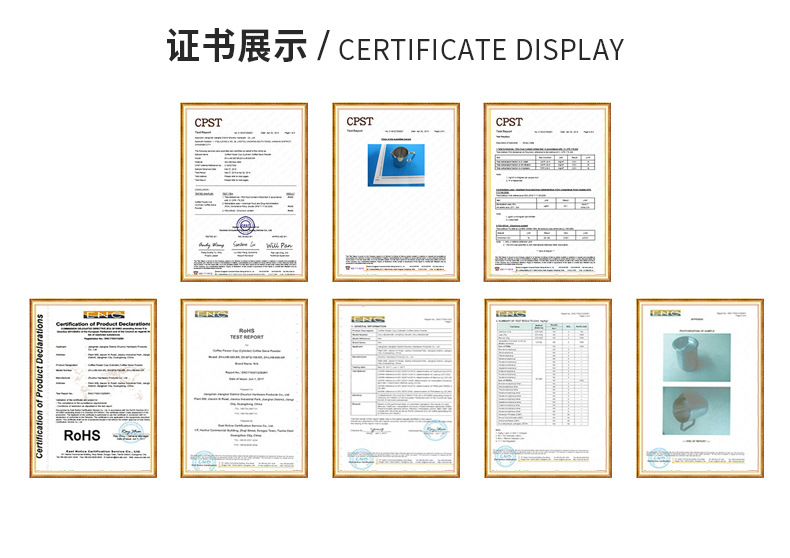The width and height of the screenshot is (790, 558).
Task: Click the large RoHS mark on the declaration
Action: coord(82,436)
